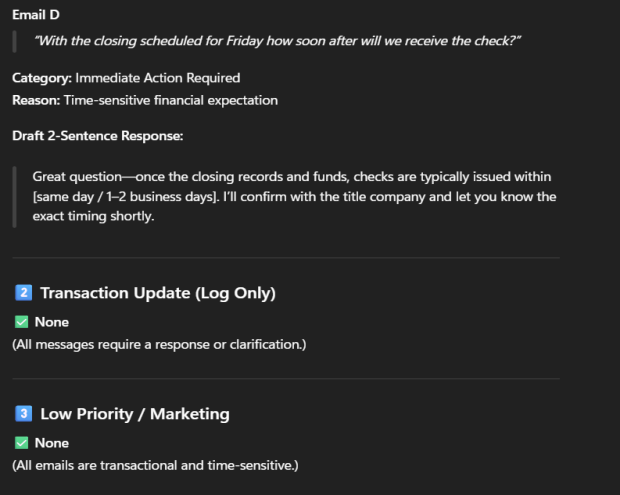
Task: Click the blue number 2 icon
Action: tap(24, 293)
